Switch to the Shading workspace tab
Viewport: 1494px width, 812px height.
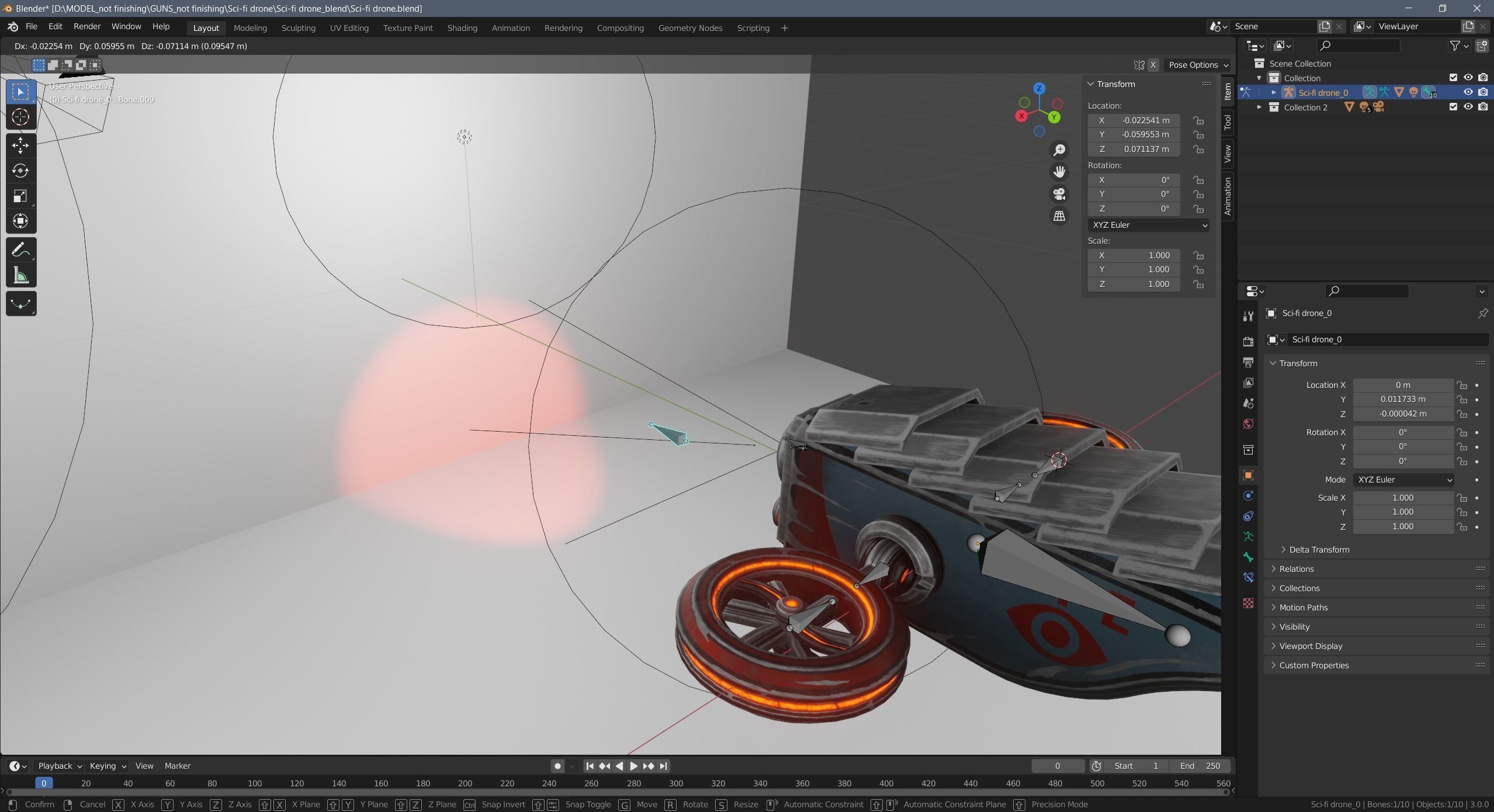pyautogui.click(x=462, y=28)
